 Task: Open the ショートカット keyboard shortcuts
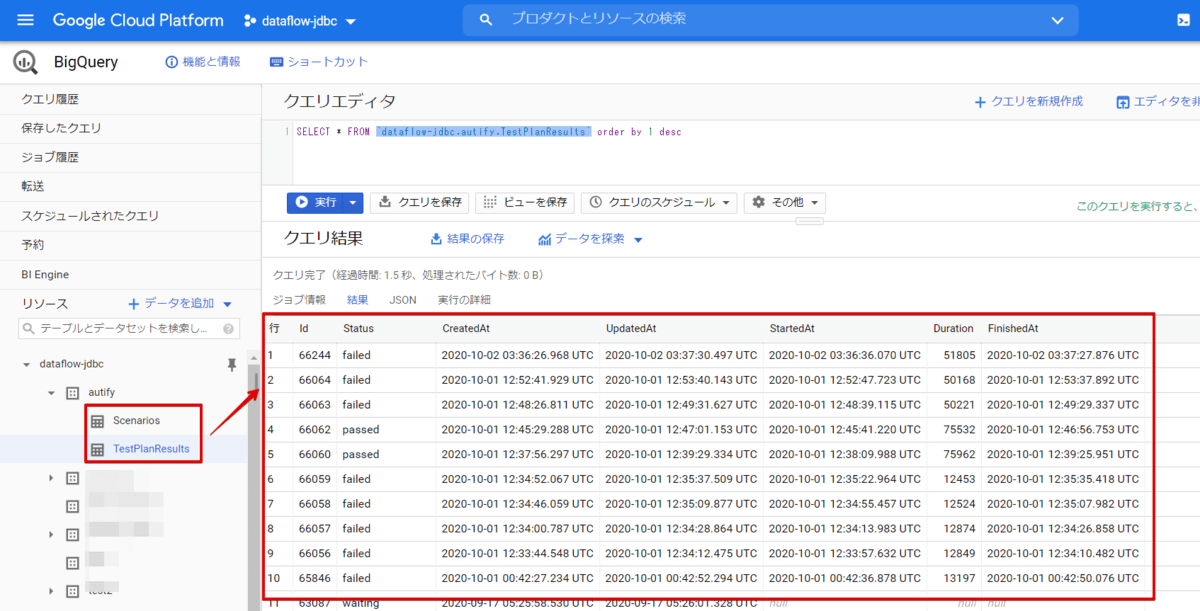click(x=319, y=62)
